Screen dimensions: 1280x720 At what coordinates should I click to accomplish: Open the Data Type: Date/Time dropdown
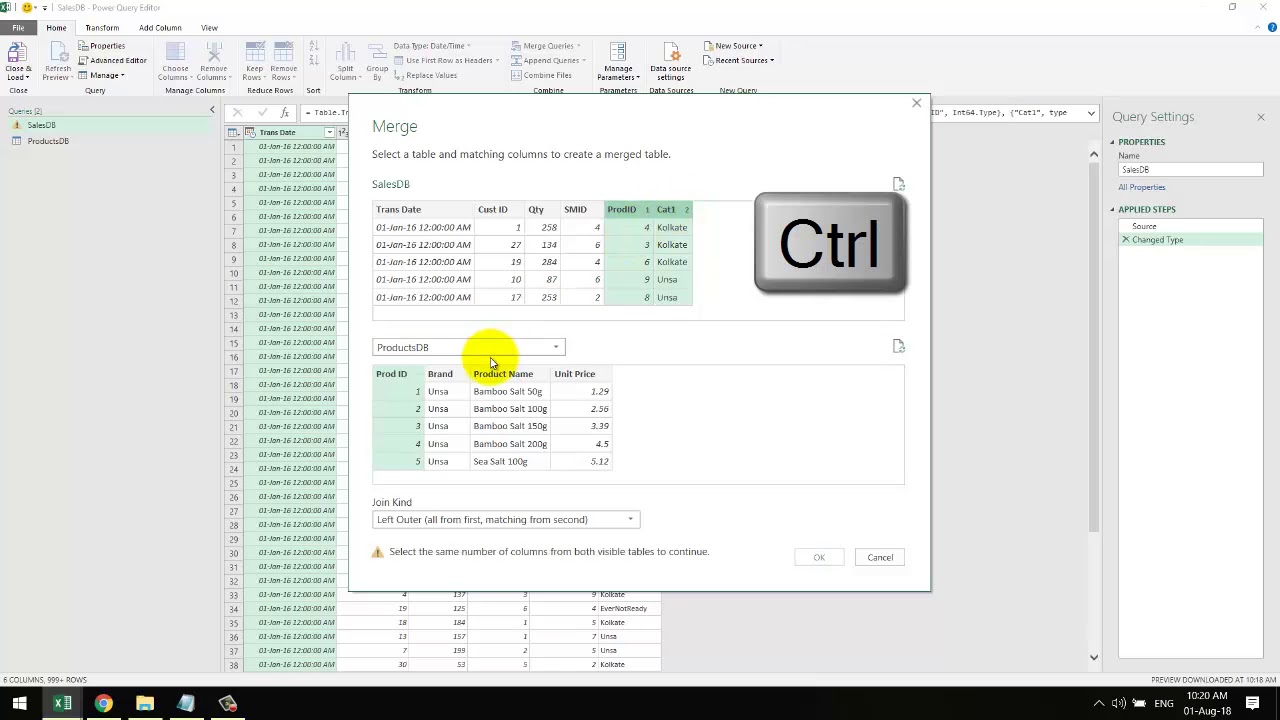(432, 46)
